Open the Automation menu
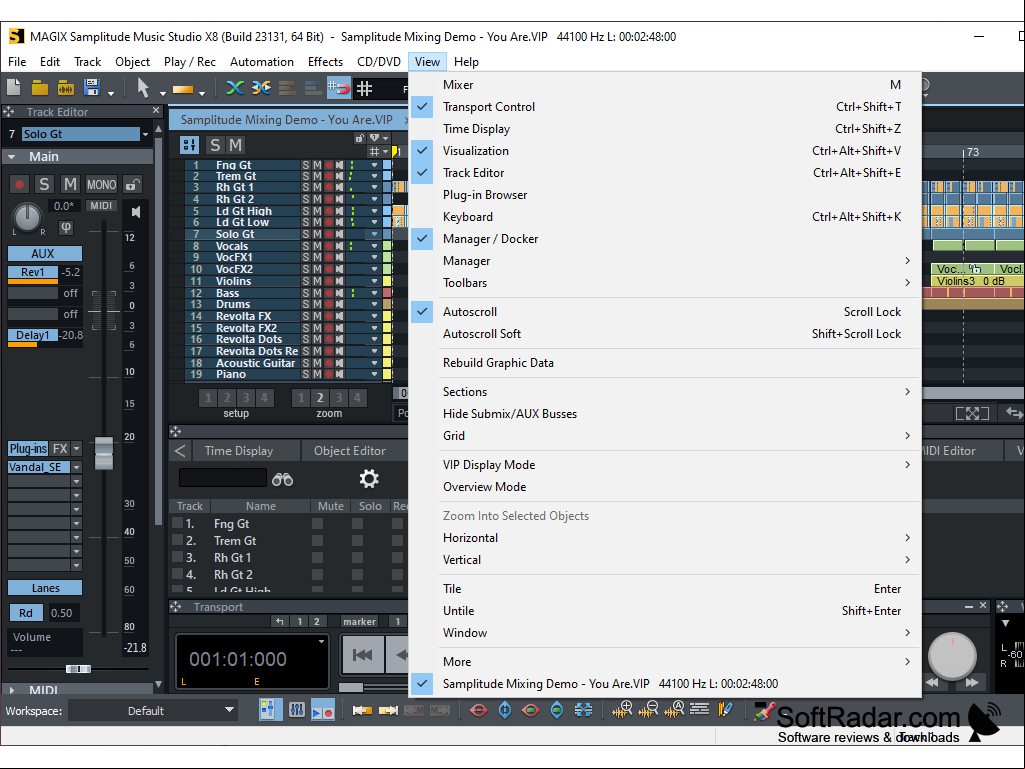The width and height of the screenshot is (1025, 769). point(261,61)
